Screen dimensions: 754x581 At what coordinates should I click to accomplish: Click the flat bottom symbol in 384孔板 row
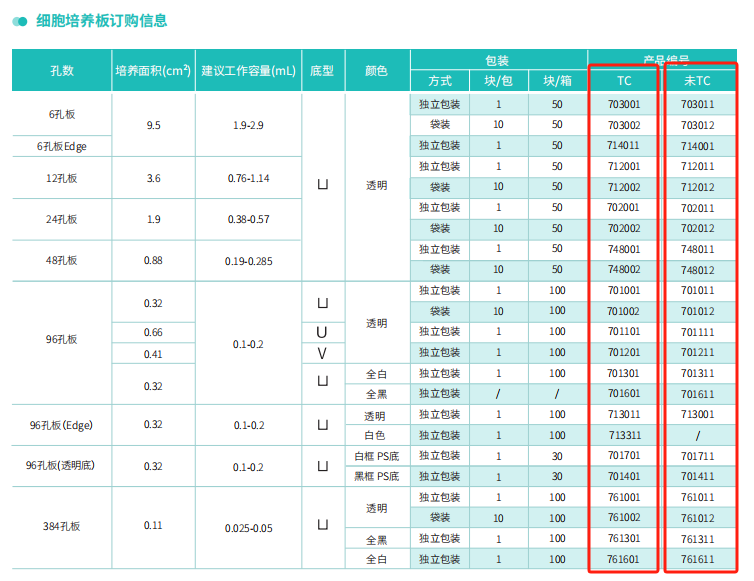point(322,525)
